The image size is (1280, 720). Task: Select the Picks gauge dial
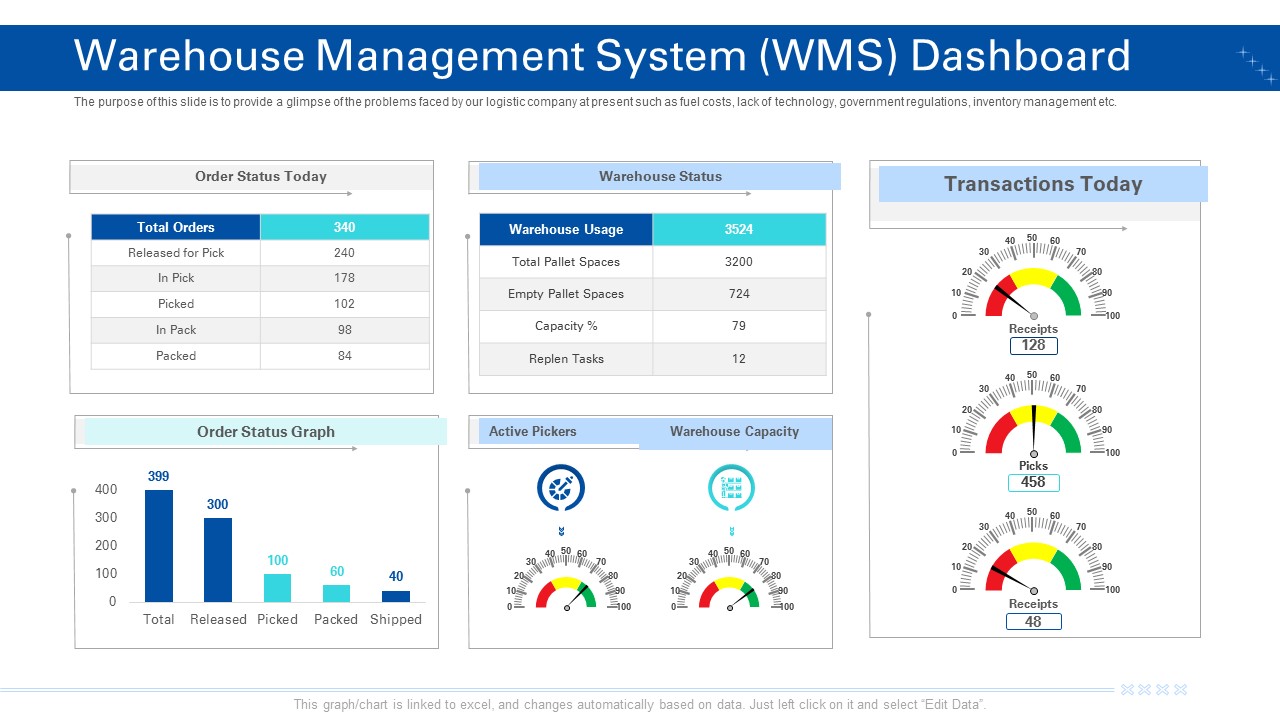(x=1033, y=414)
